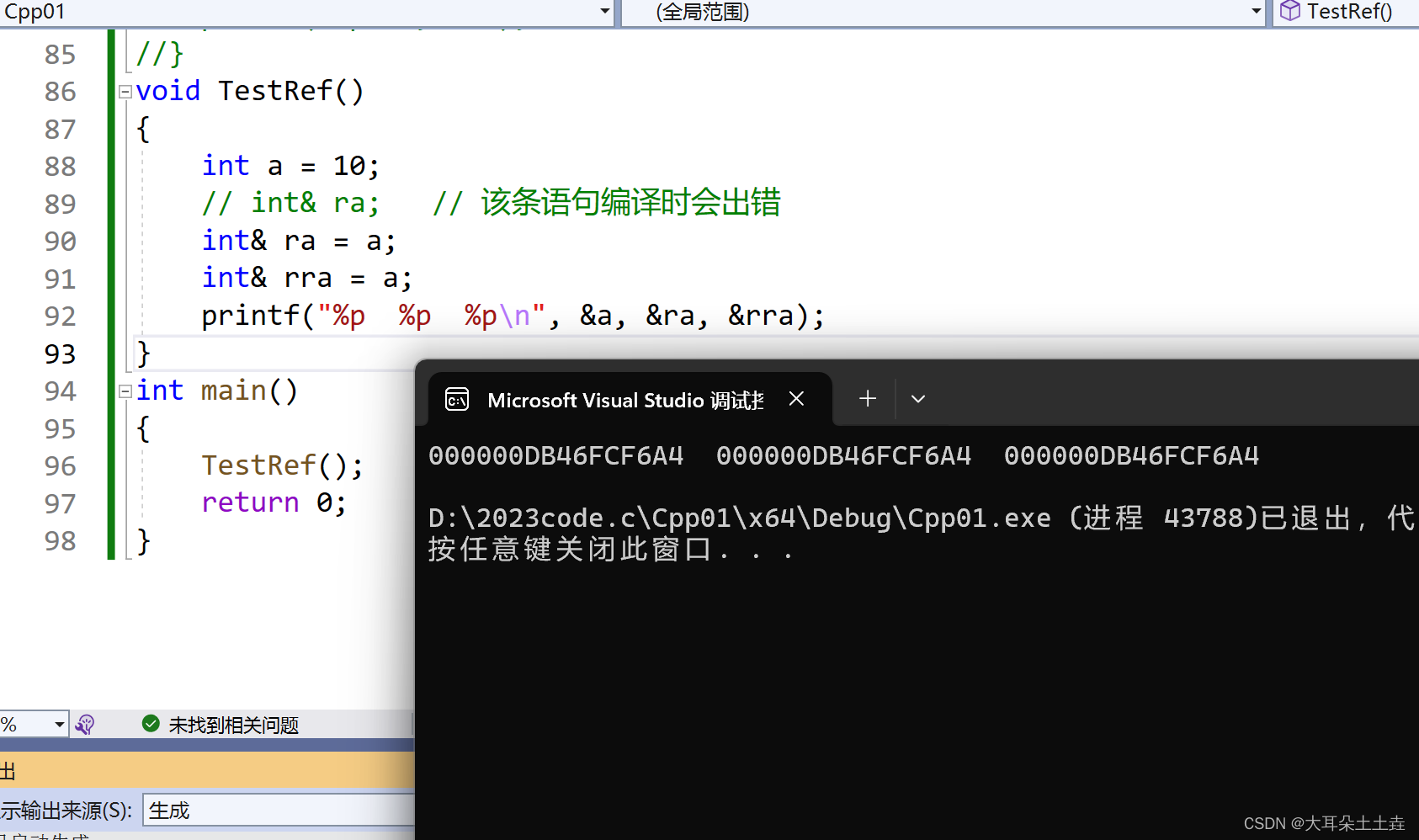Open the TestRef() member navigation dropdown

point(1346,12)
